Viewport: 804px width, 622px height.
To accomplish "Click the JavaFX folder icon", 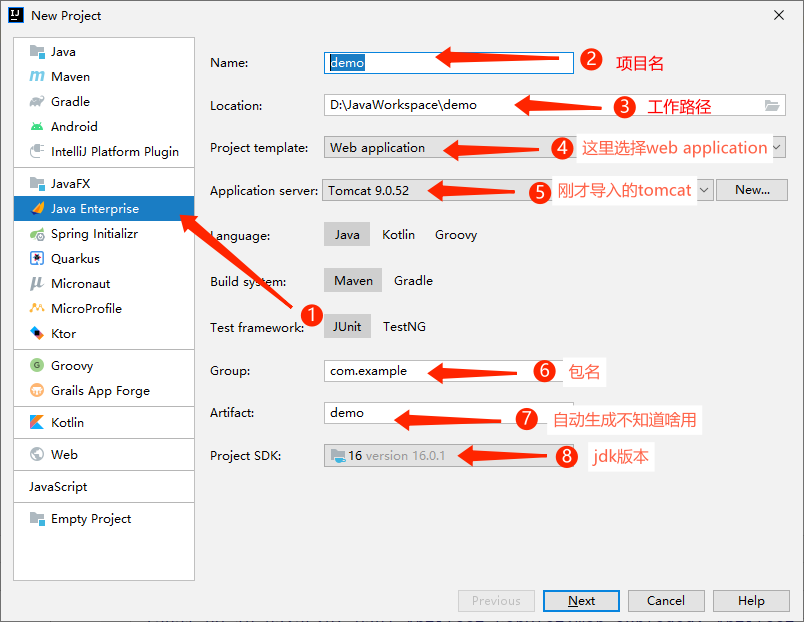I will pos(37,183).
